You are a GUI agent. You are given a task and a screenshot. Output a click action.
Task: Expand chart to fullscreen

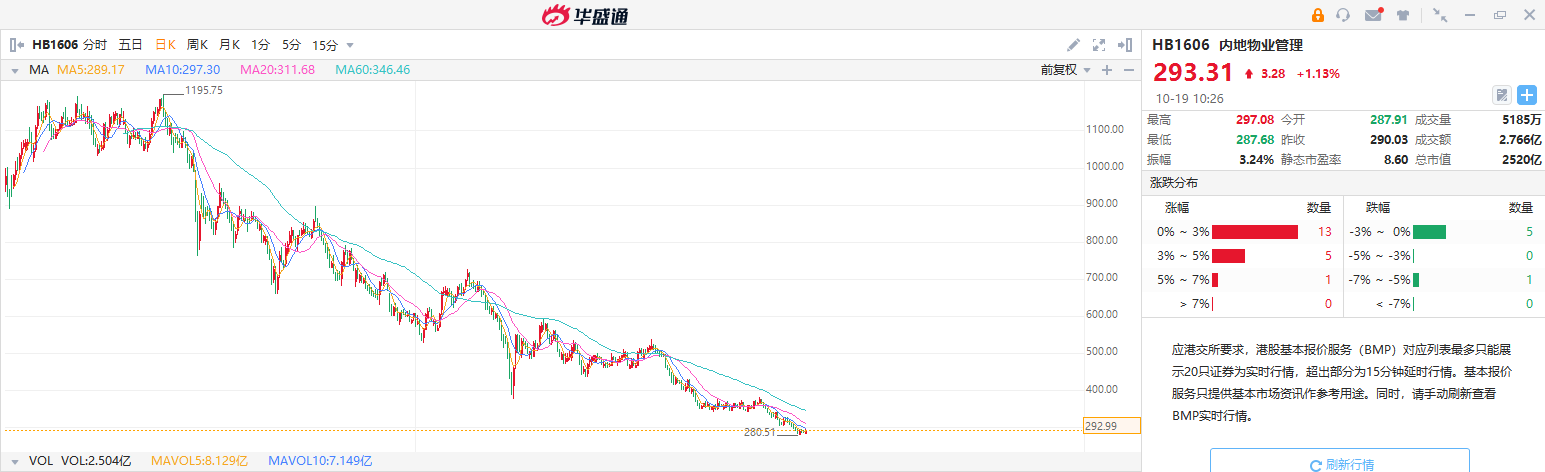click(x=1099, y=45)
